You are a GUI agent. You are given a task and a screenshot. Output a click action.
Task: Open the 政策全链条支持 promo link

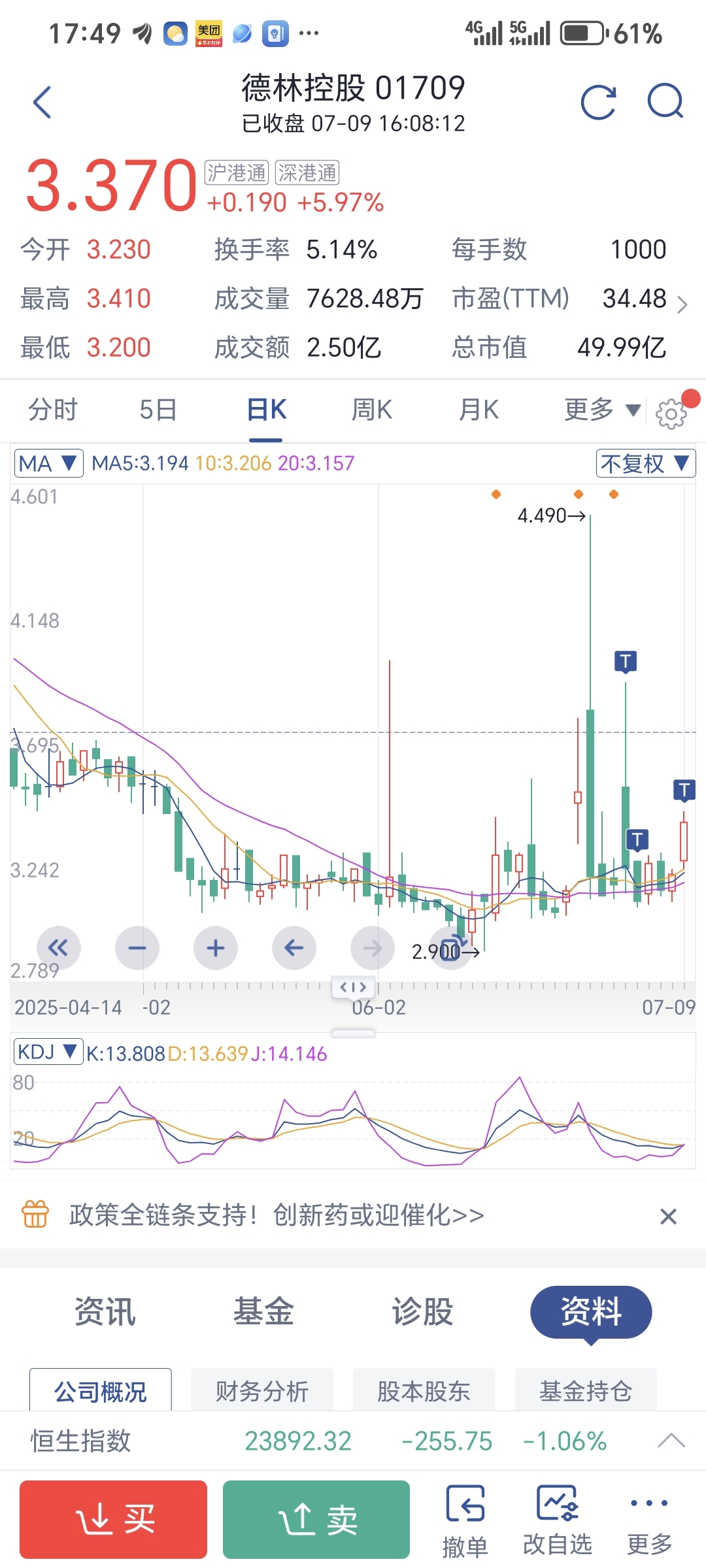pyautogui.click(x=277, y=1215)
